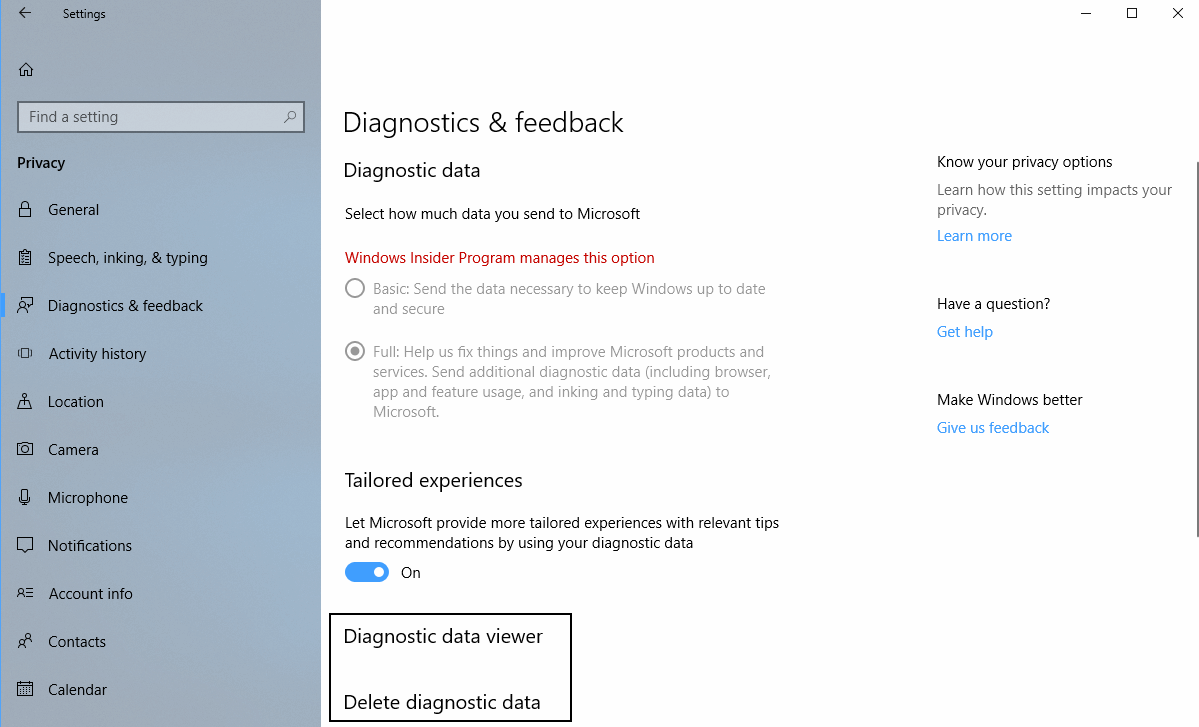Viewport: 1199px width, 727px height.
Task: Click the search magnifier icon
Action: click(290, 117)
